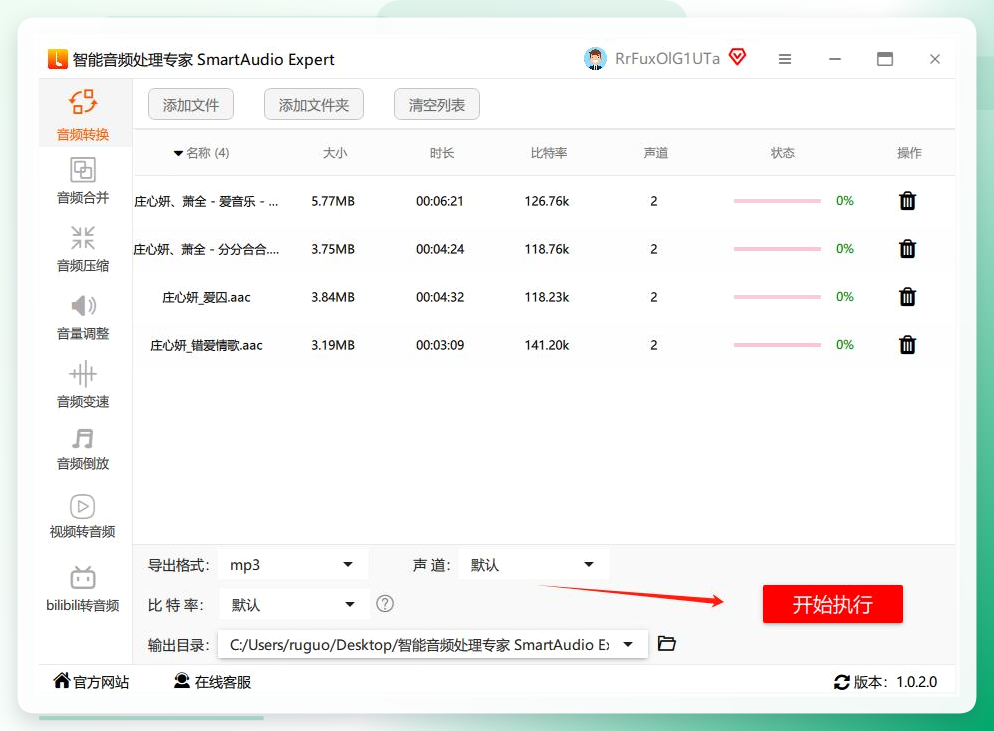Delete the 庄心妍_爱囚.aac file row
The width and height of the screenshot is (994, 731).
(907, 297)
